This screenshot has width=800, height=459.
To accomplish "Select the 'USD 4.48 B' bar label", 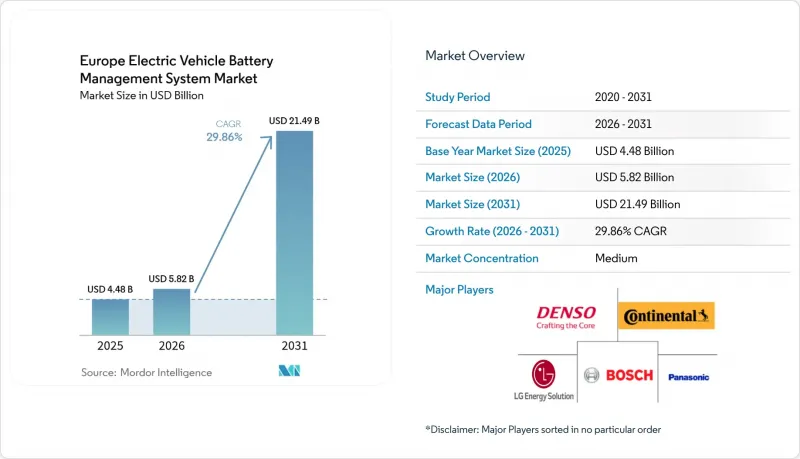I will click(x=110, y=289).
